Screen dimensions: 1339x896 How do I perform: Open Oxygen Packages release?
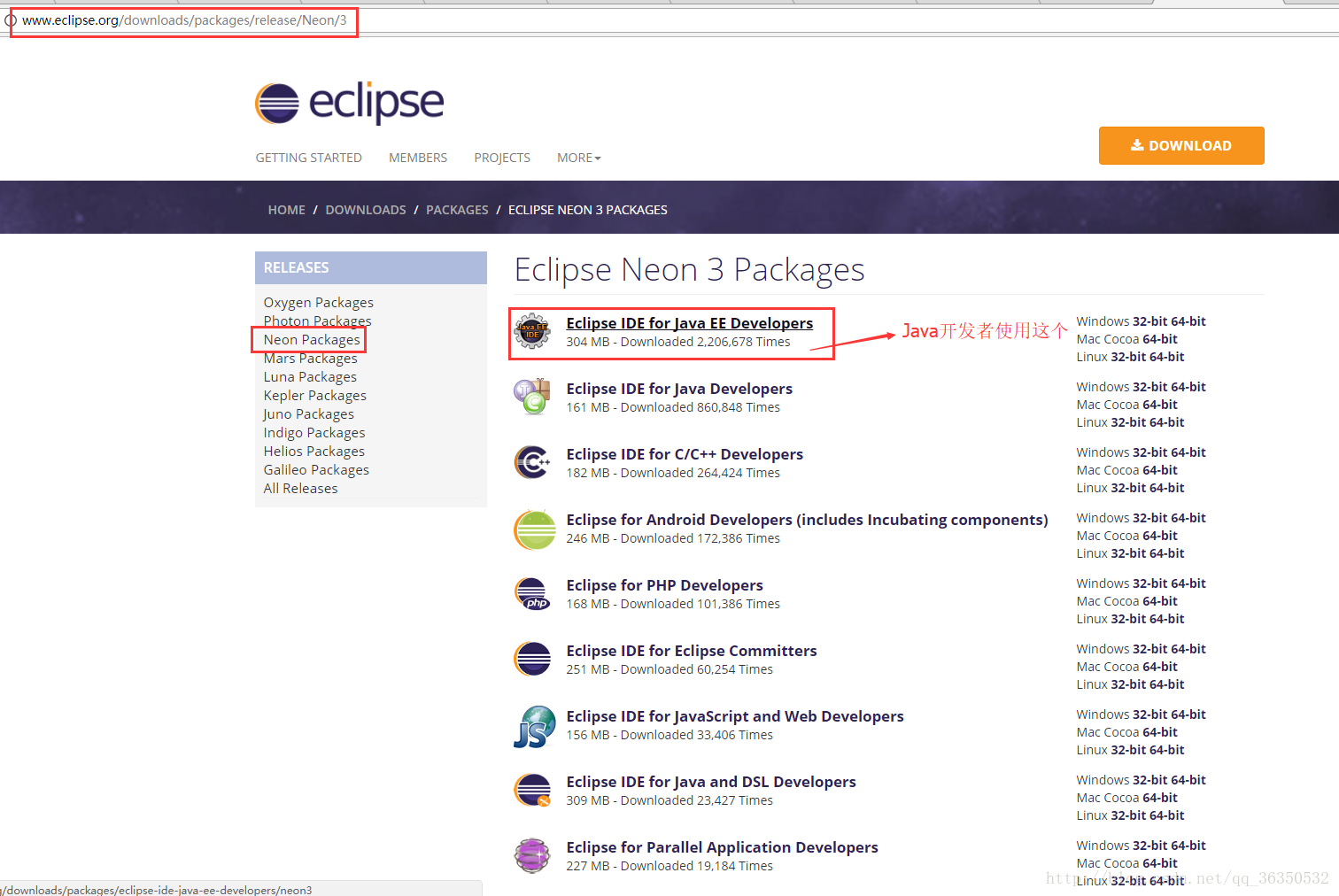tap(318, 303)
